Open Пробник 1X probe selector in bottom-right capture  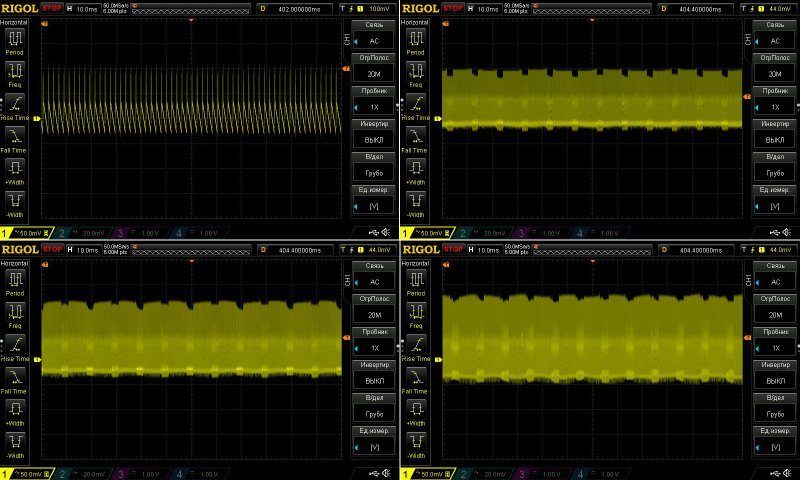pos(775,342)
